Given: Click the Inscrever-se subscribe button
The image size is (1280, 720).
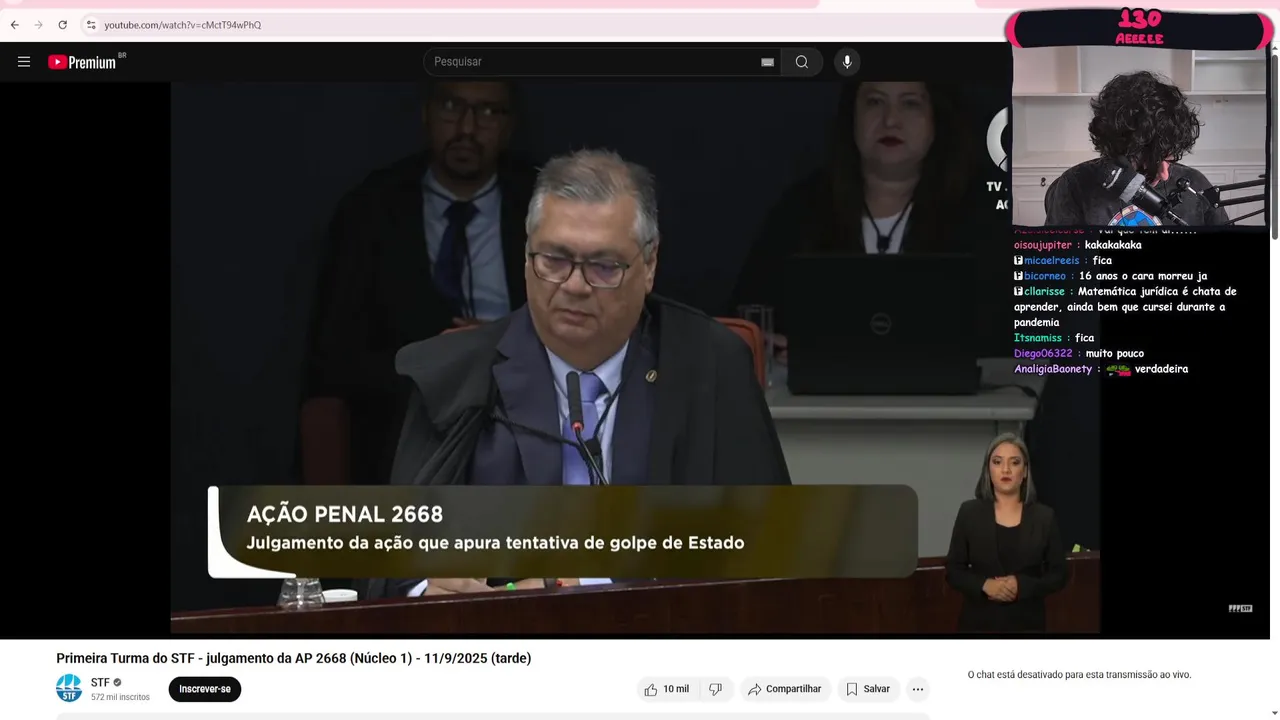Looking at the screenshot, I should coord(205,689).
